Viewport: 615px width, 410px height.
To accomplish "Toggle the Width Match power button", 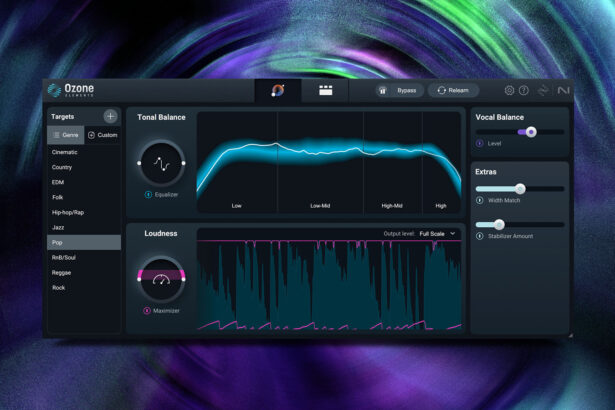I will click(x=479, y=200).
